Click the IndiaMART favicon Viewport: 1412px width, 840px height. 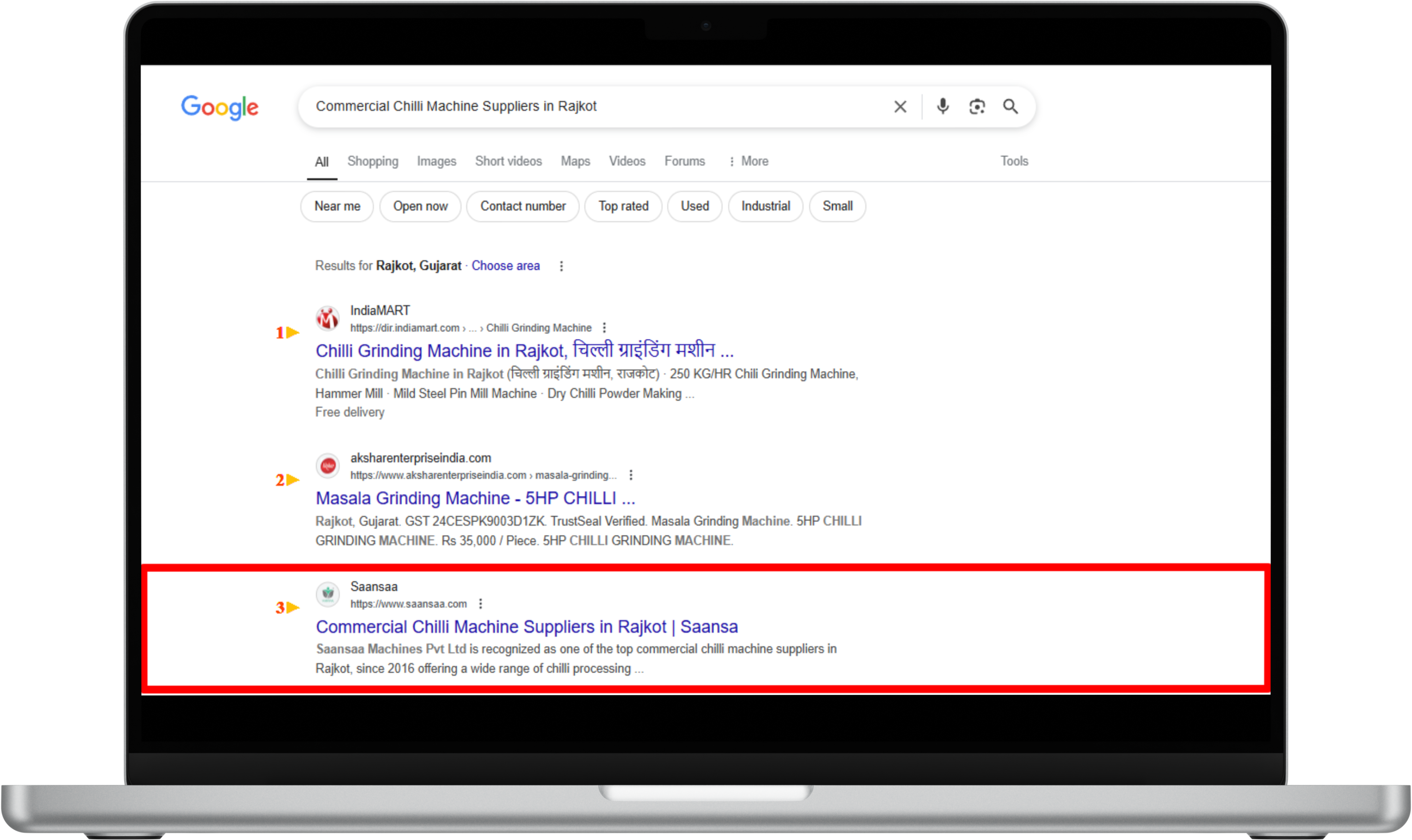327,319
